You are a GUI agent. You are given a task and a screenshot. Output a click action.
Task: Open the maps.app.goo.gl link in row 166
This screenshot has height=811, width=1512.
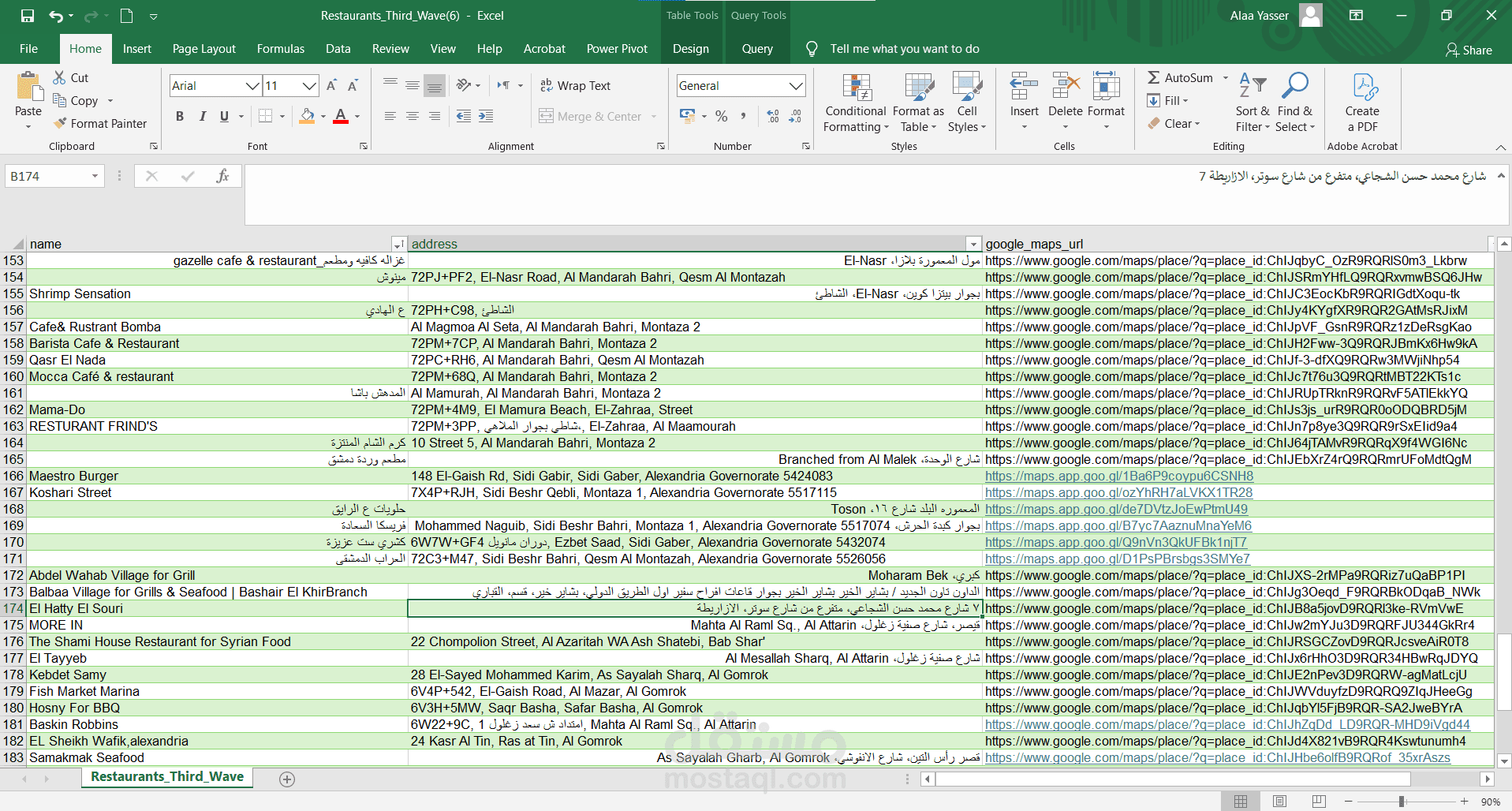[x=1119, y=476]
